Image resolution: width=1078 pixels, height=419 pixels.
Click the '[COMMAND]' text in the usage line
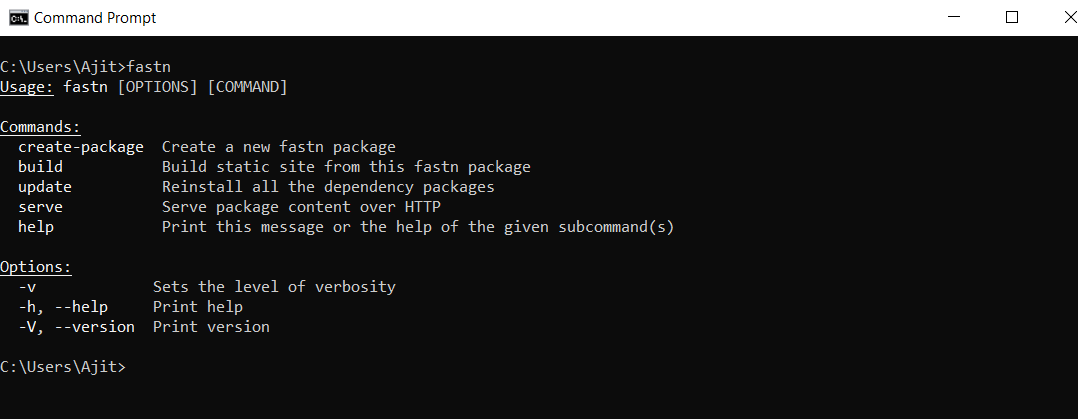(246, 87)
